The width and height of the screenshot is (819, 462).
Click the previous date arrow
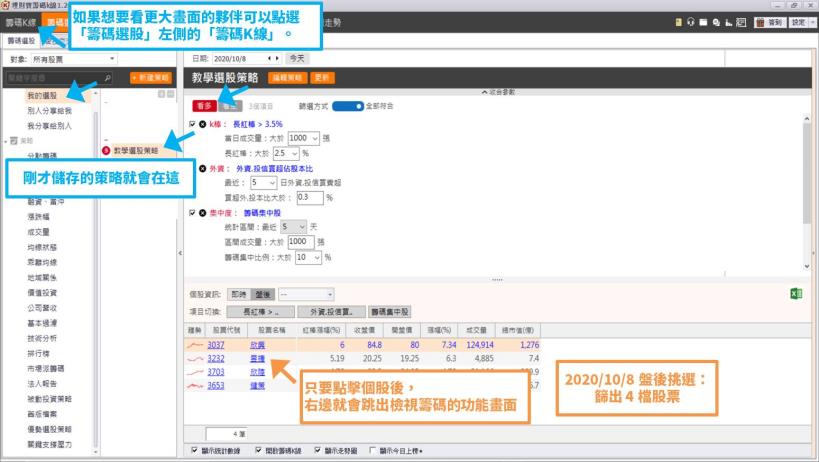click(270, 58)
